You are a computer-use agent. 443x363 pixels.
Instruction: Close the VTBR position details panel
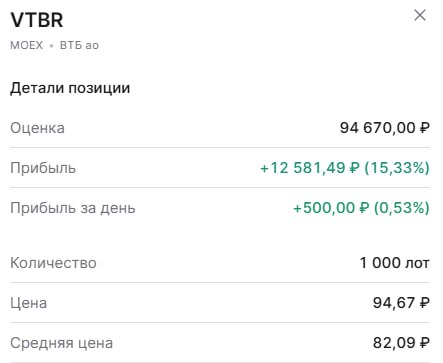pyautogui.click(x=420, y=15)
